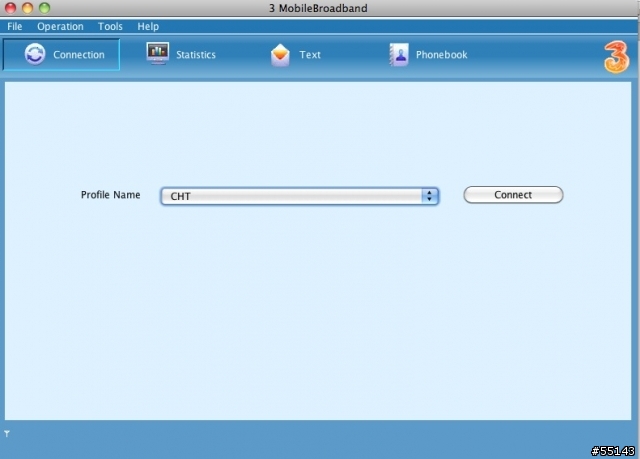
Task: Zoom window with green button
Action: (x=44, y=8)
